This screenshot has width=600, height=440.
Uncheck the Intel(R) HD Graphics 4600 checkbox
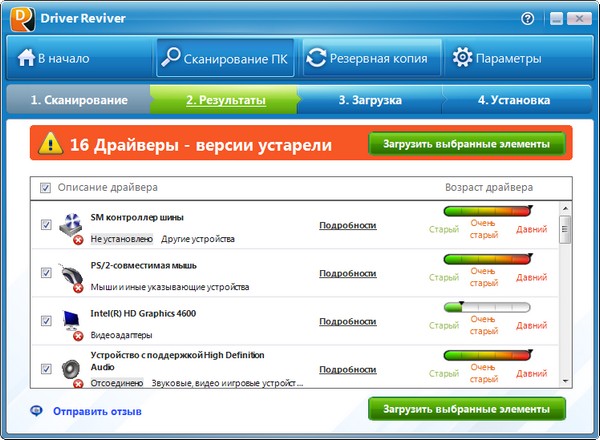46,321
